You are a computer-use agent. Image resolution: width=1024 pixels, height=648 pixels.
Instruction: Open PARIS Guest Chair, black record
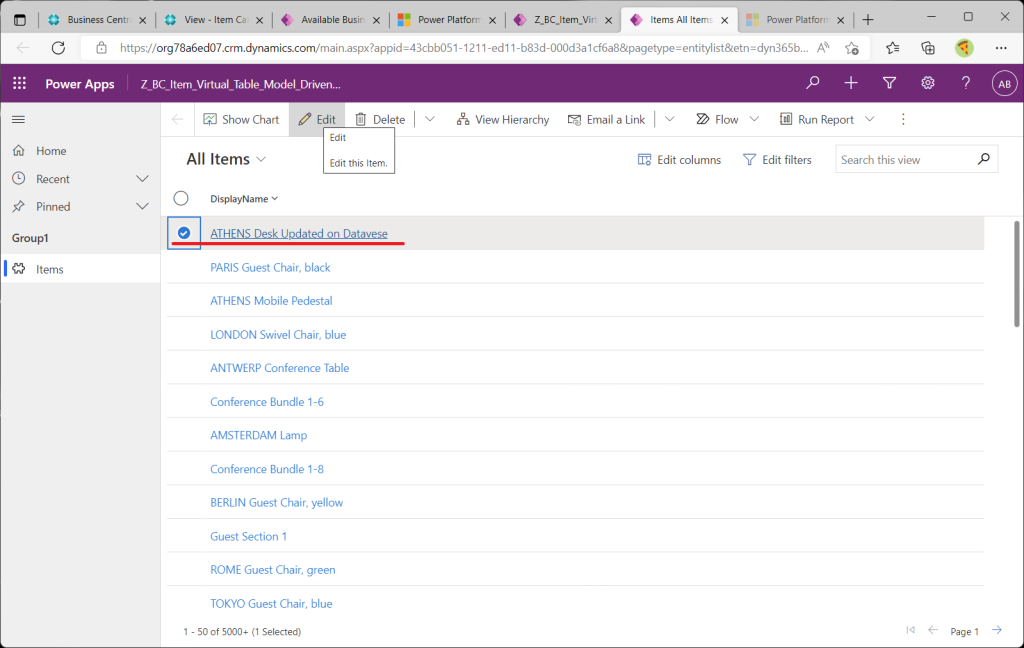[x=270, y=267]
